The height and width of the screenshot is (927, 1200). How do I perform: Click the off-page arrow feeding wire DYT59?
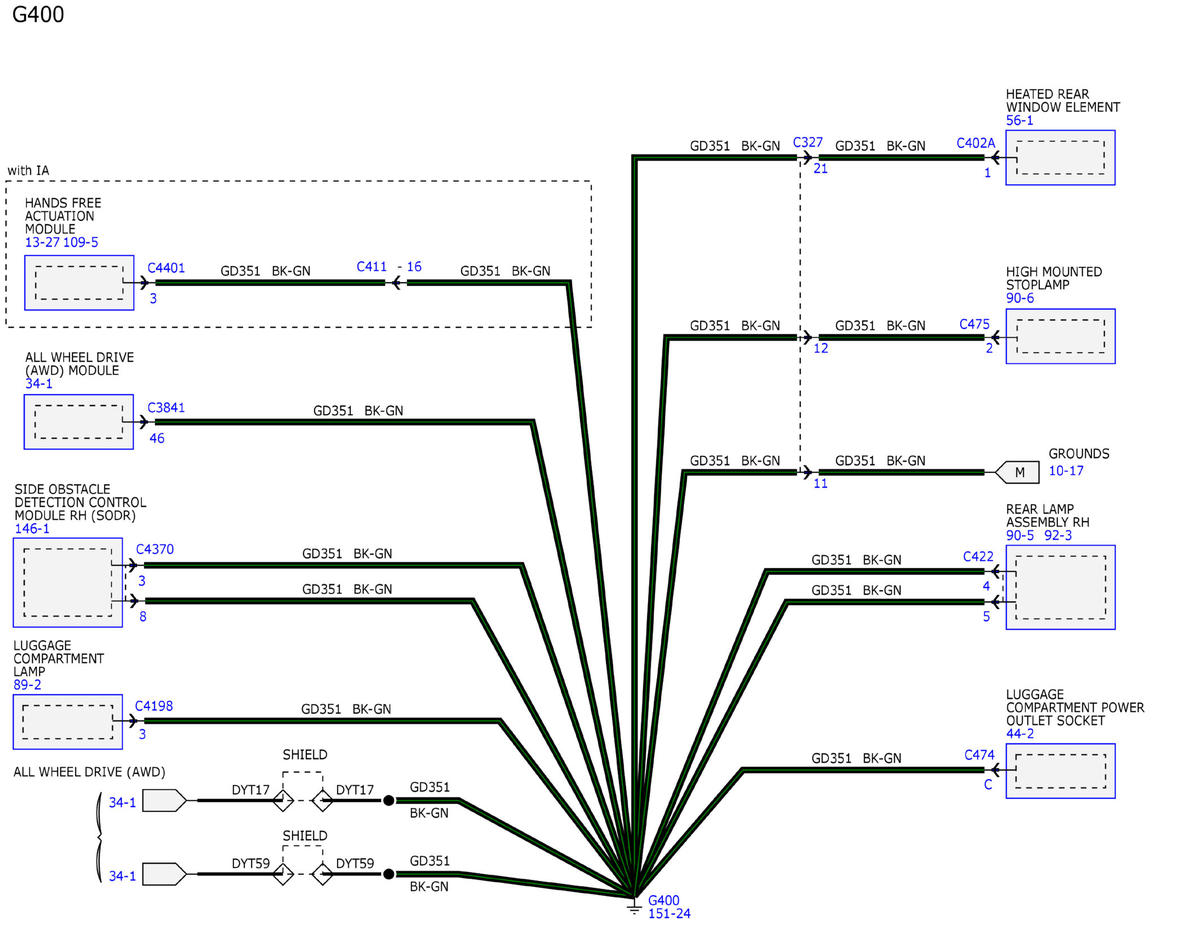click(x=164, y=874)
